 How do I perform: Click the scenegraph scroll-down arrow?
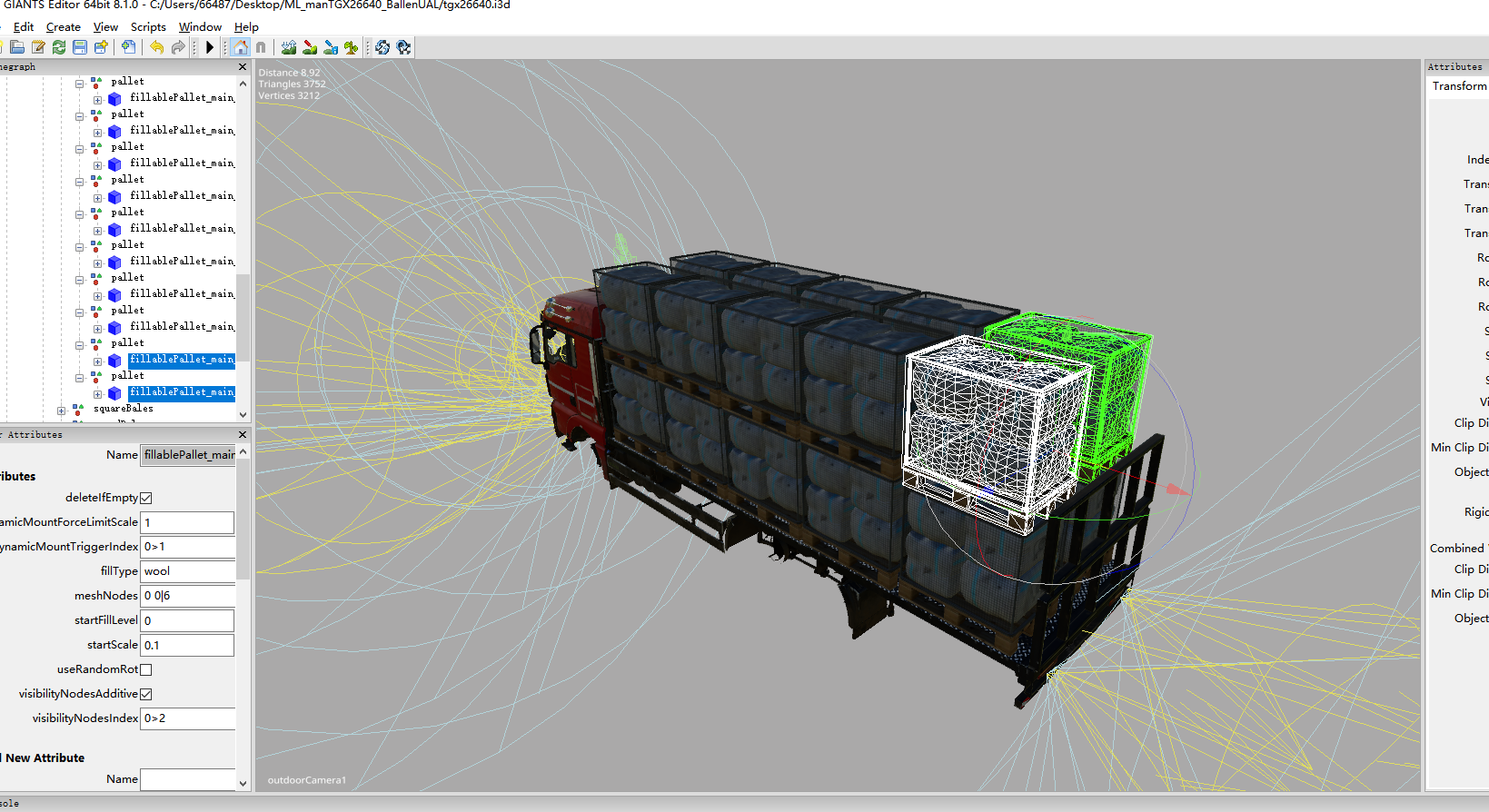click(243, 415)
